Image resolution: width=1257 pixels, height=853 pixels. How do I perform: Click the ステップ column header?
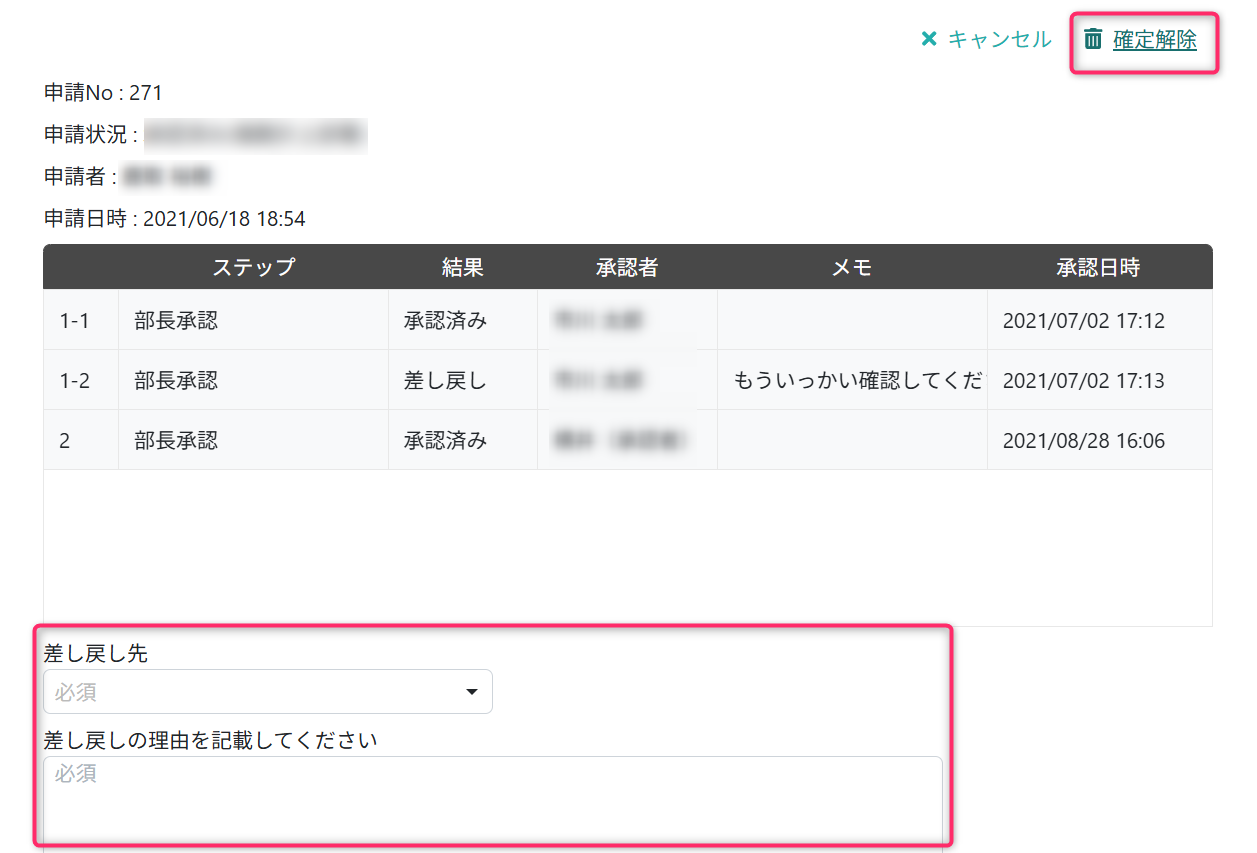pos(253,267)
